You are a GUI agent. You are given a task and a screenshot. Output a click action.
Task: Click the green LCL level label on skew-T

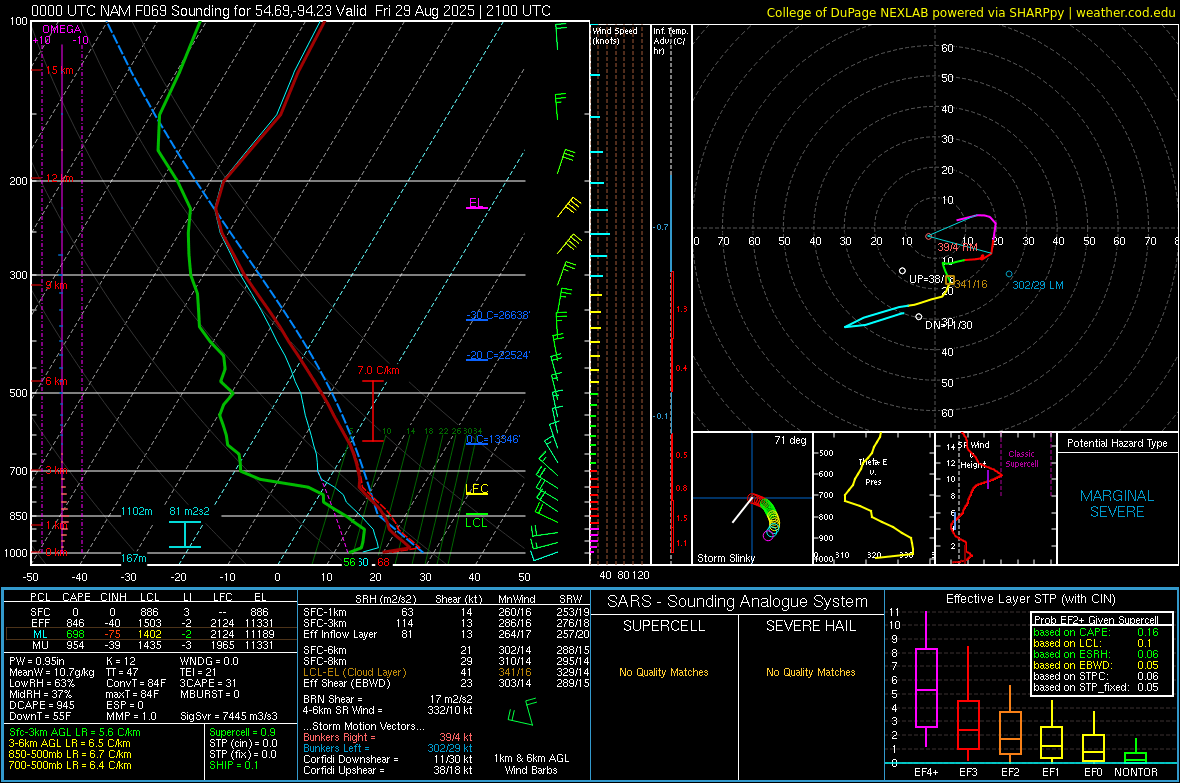coord(476,523)
